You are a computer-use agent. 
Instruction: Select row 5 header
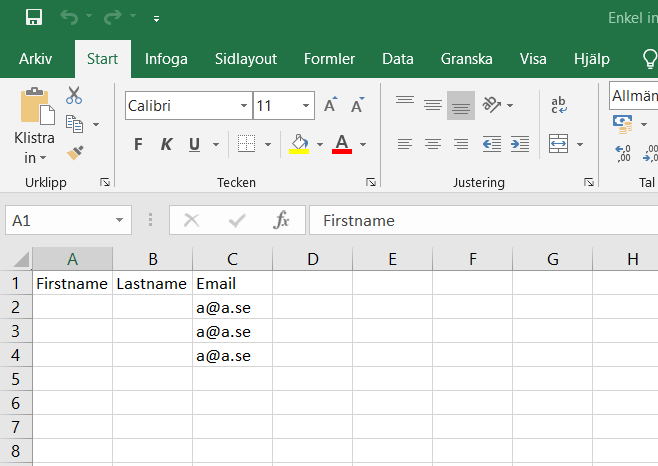click(x=16, y=379)
